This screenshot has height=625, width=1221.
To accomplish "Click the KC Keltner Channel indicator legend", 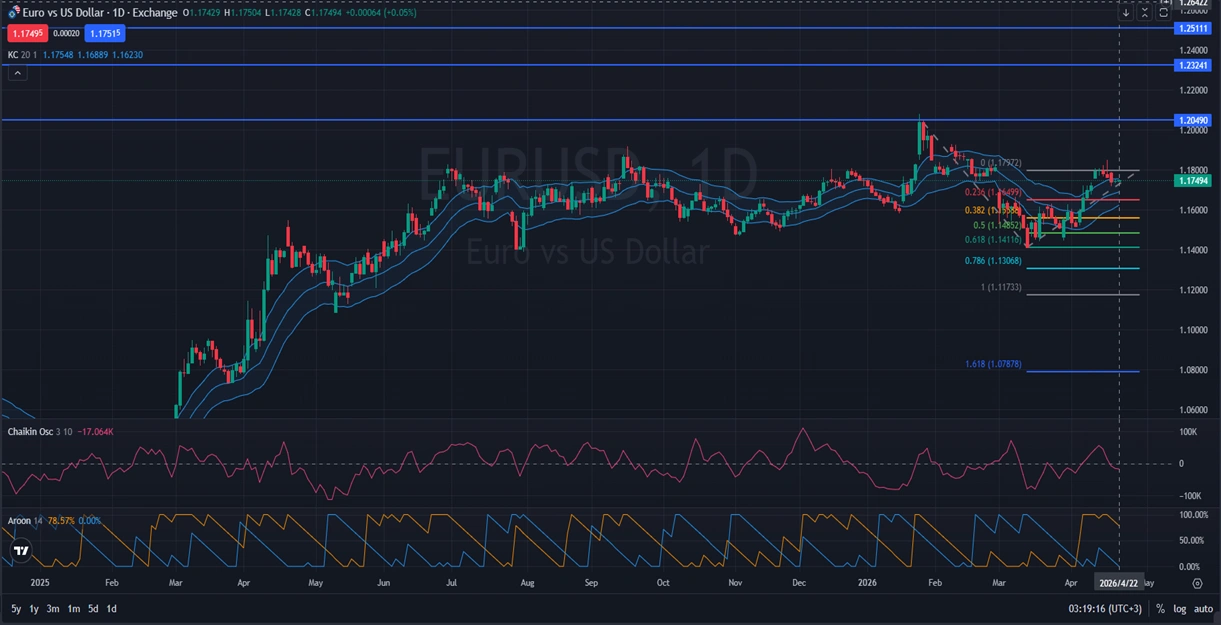I will [12, 55].
